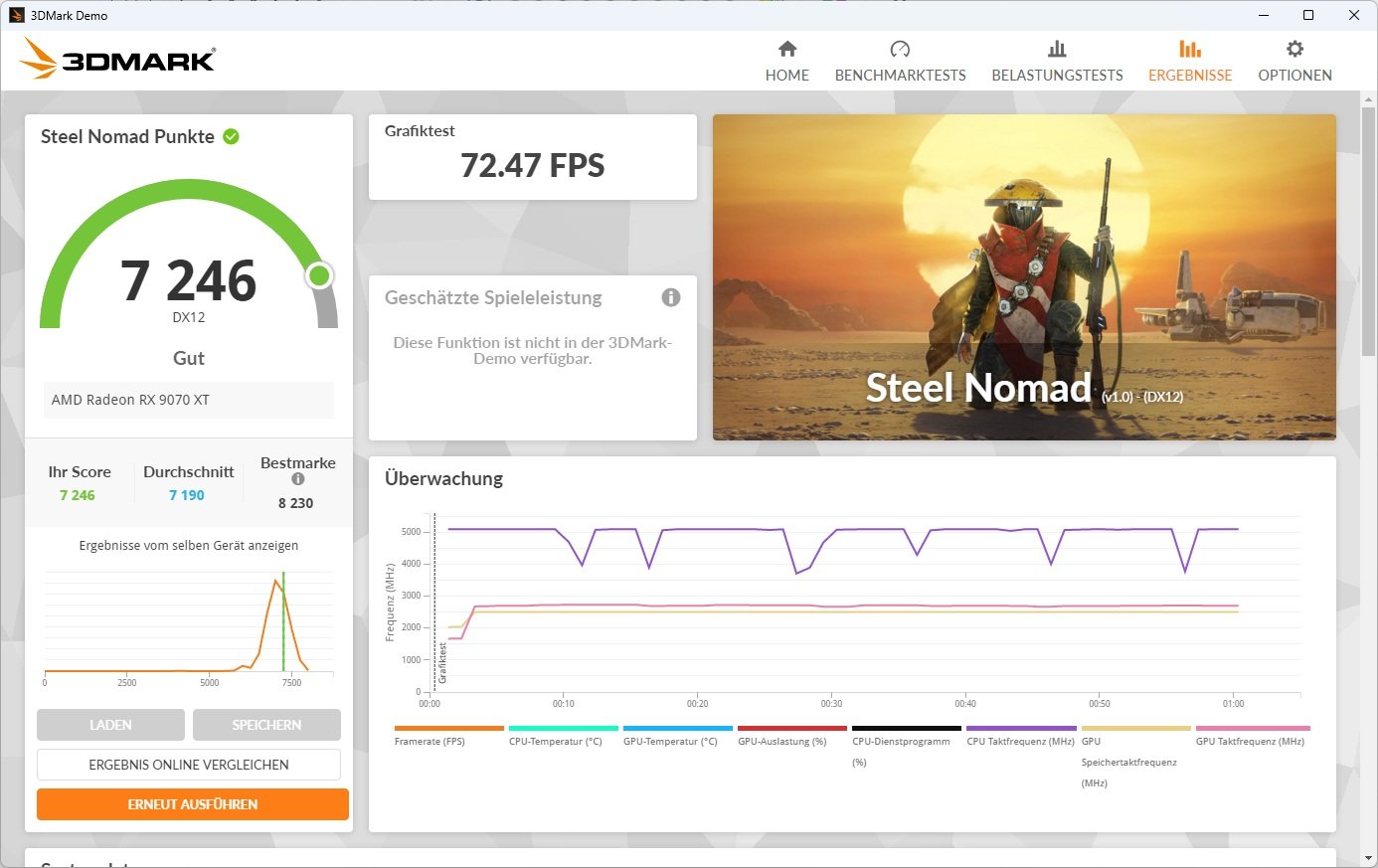Toggle CPU Taktfrequenz legend swatch
This screenshot has width=1378, height=868.
(x=1021, y=728)
